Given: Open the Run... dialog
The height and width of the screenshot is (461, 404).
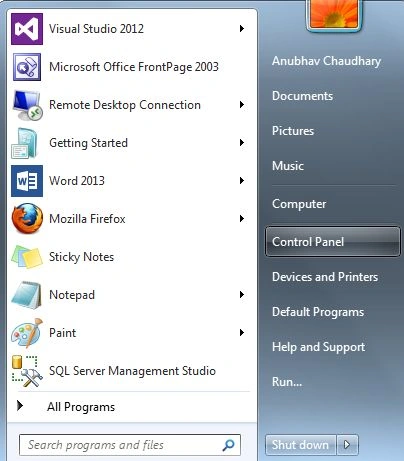Looking at the screenshot, I should click(287, 382).
